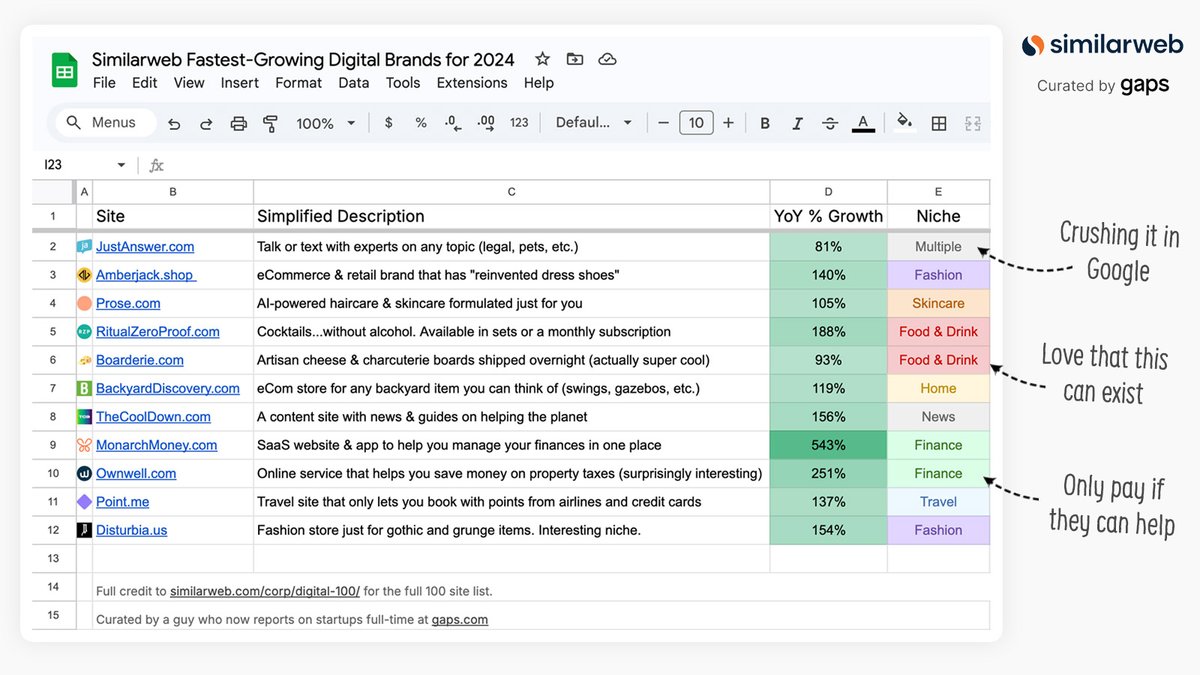Follow the similarweb.com/corp/digital-100/ link
Screen dimensions: 1200x675
[x=265, y=591]
